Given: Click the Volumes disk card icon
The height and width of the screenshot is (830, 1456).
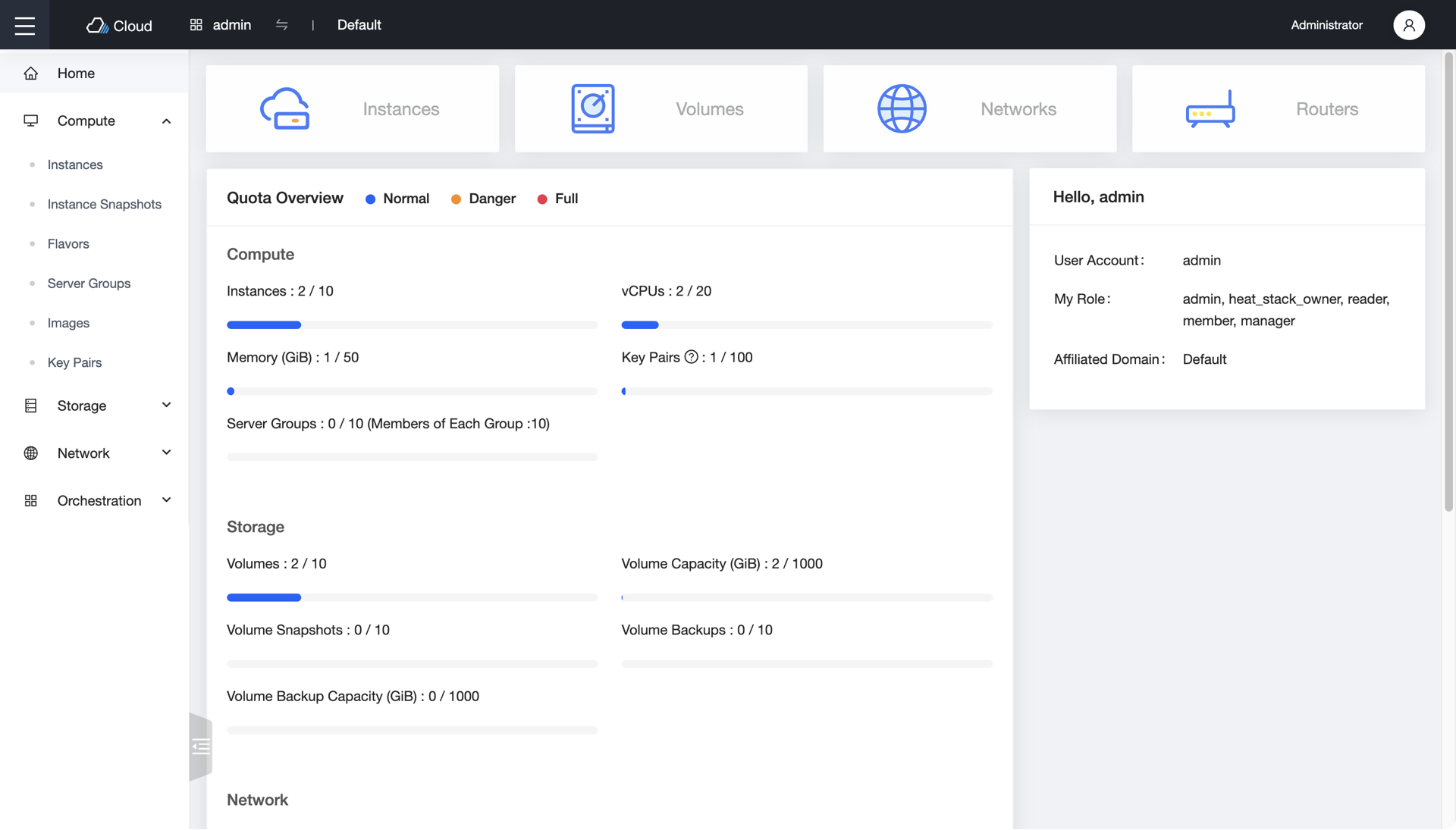Looking at the screenshot, I should (593, 108).
